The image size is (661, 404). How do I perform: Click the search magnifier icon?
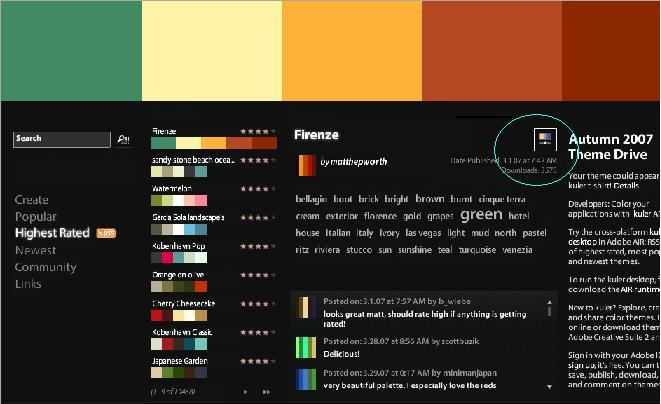click(x=123, y=139)
